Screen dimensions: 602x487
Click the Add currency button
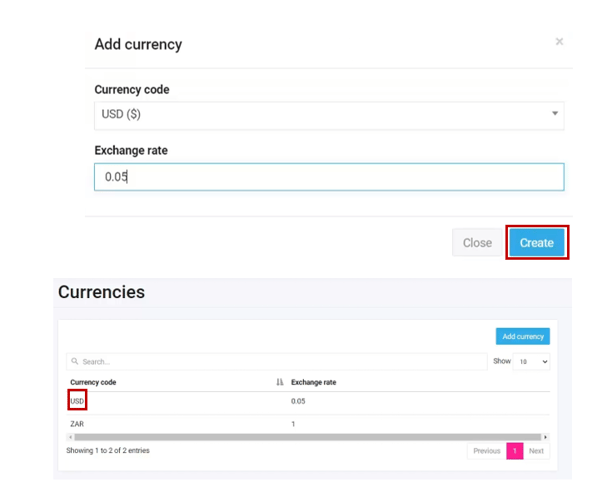pyautogui.click(x=523, y=337)
